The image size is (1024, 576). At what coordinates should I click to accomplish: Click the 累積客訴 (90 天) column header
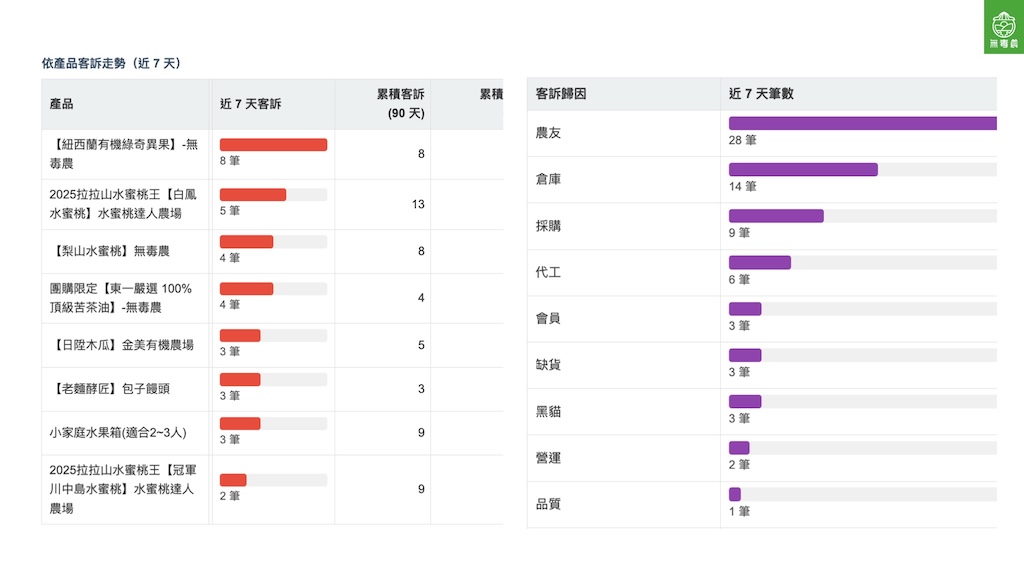tap(400, 104)
